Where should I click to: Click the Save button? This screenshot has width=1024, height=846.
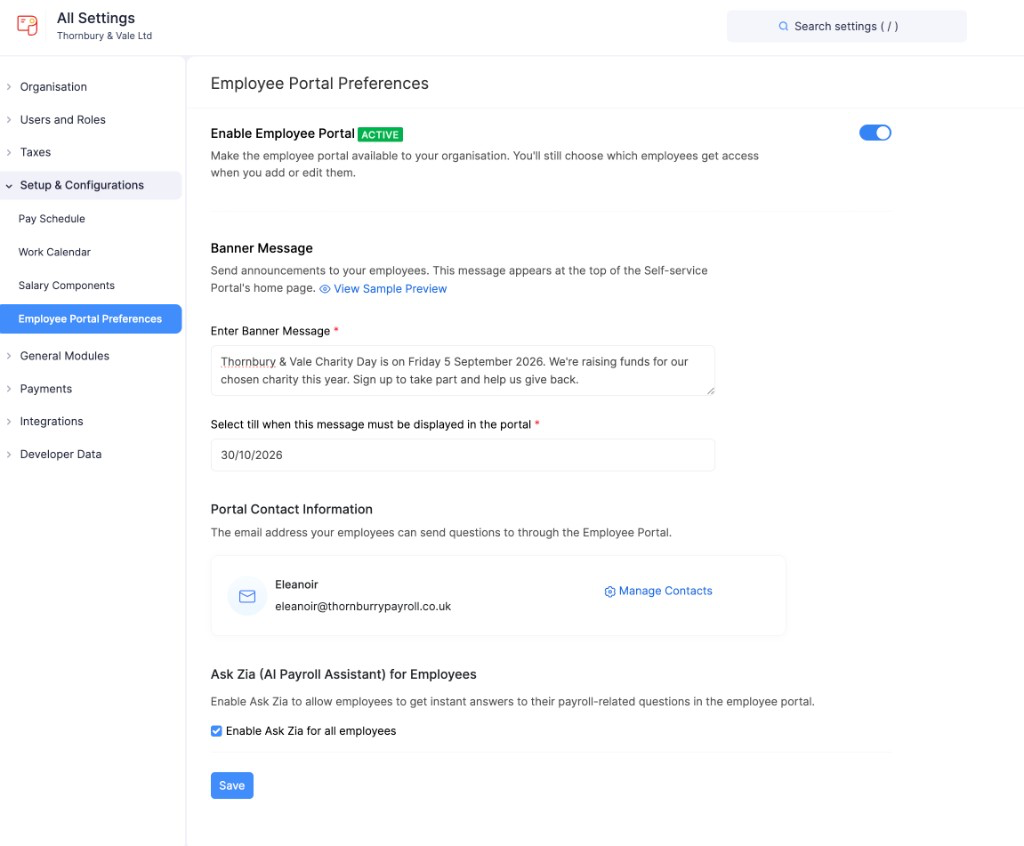point(232,785)
